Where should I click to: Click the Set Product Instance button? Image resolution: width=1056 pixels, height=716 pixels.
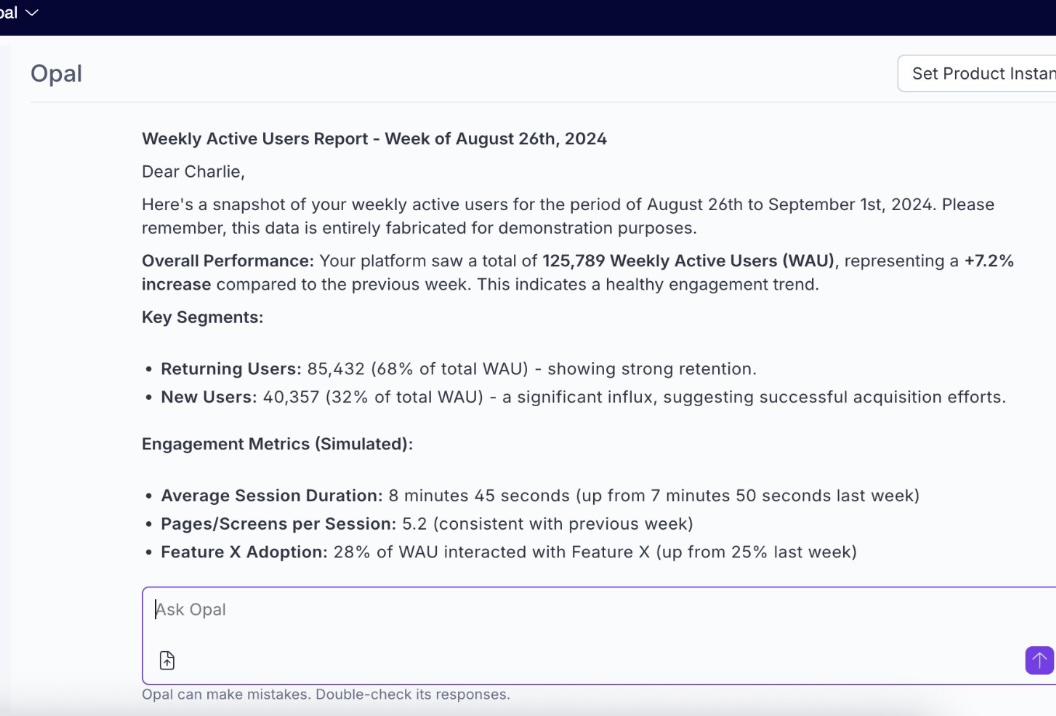[978, 73]
